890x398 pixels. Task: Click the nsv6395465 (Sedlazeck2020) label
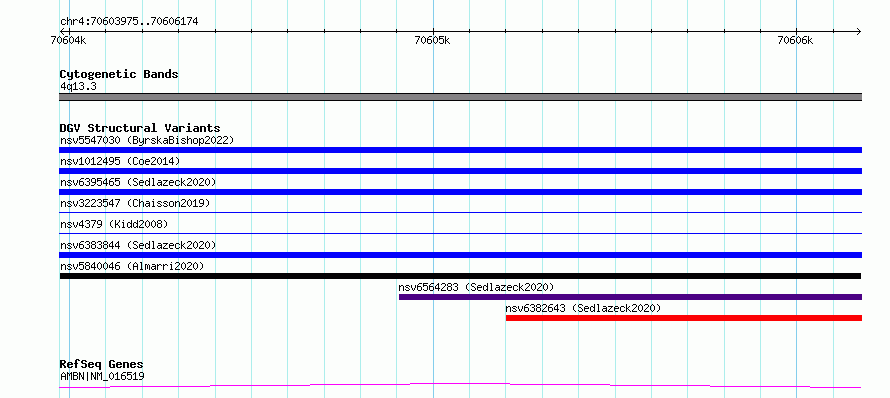click(x=138, y=182)
